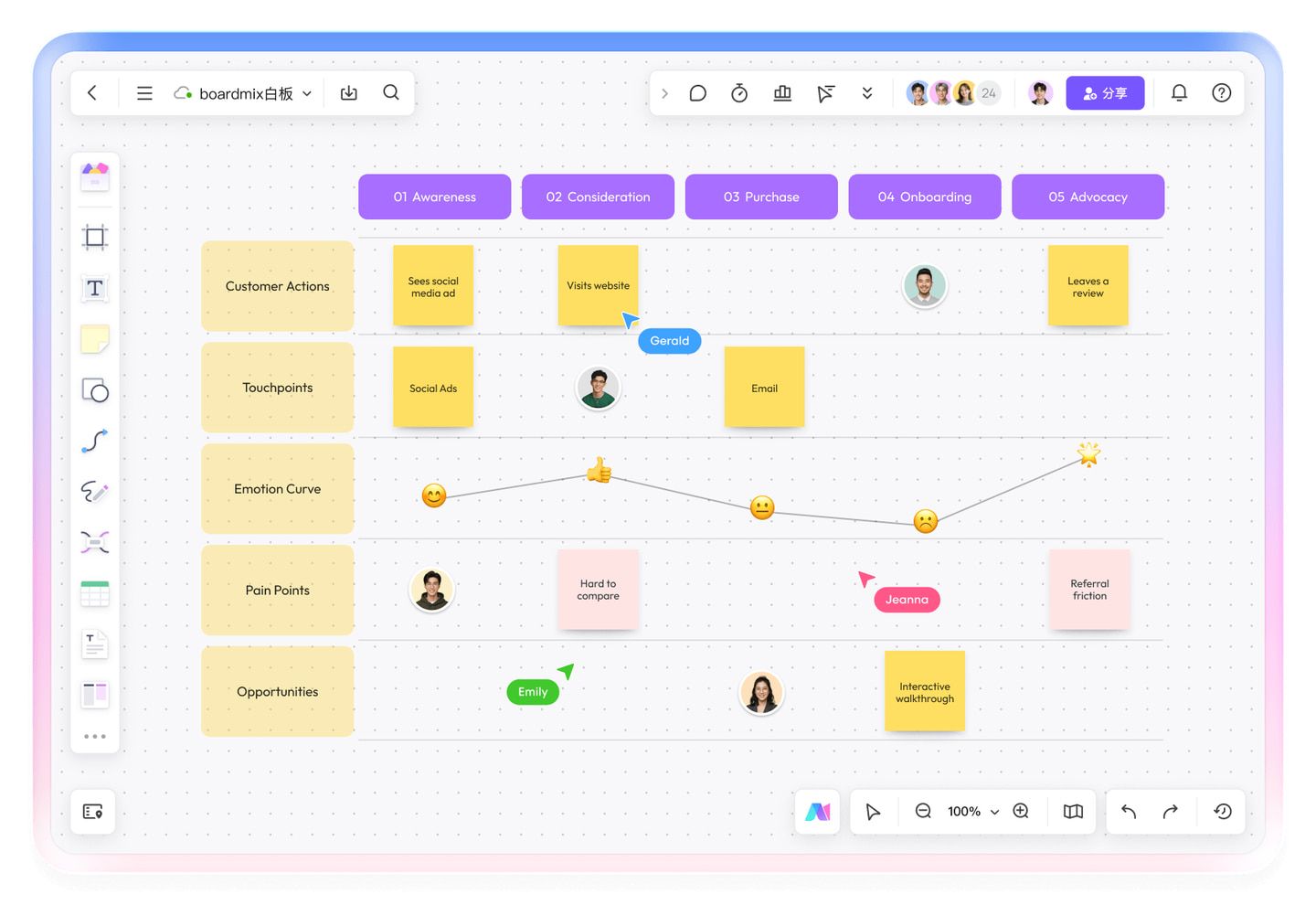
Task: Select the 'Interactive walkthrough' sticky note
Action: pyautogui.click(x=925, y=691)
